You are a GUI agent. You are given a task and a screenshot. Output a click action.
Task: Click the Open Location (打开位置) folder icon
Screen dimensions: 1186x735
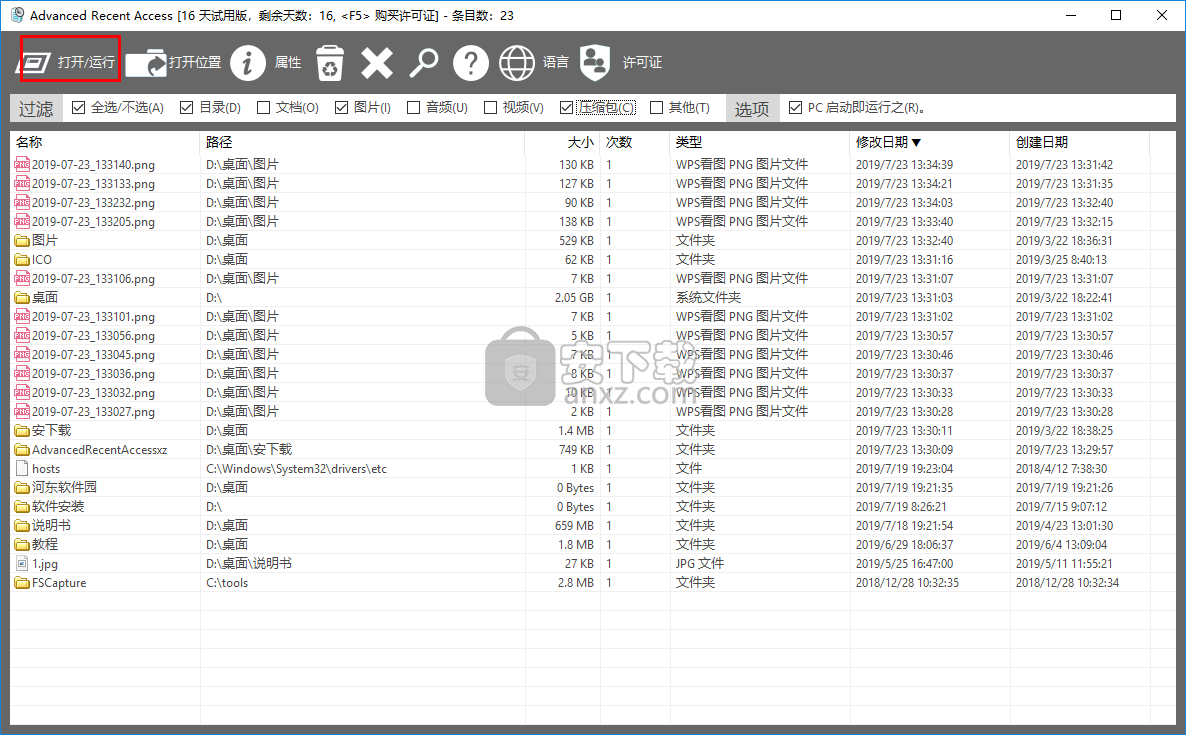[146, 63]
